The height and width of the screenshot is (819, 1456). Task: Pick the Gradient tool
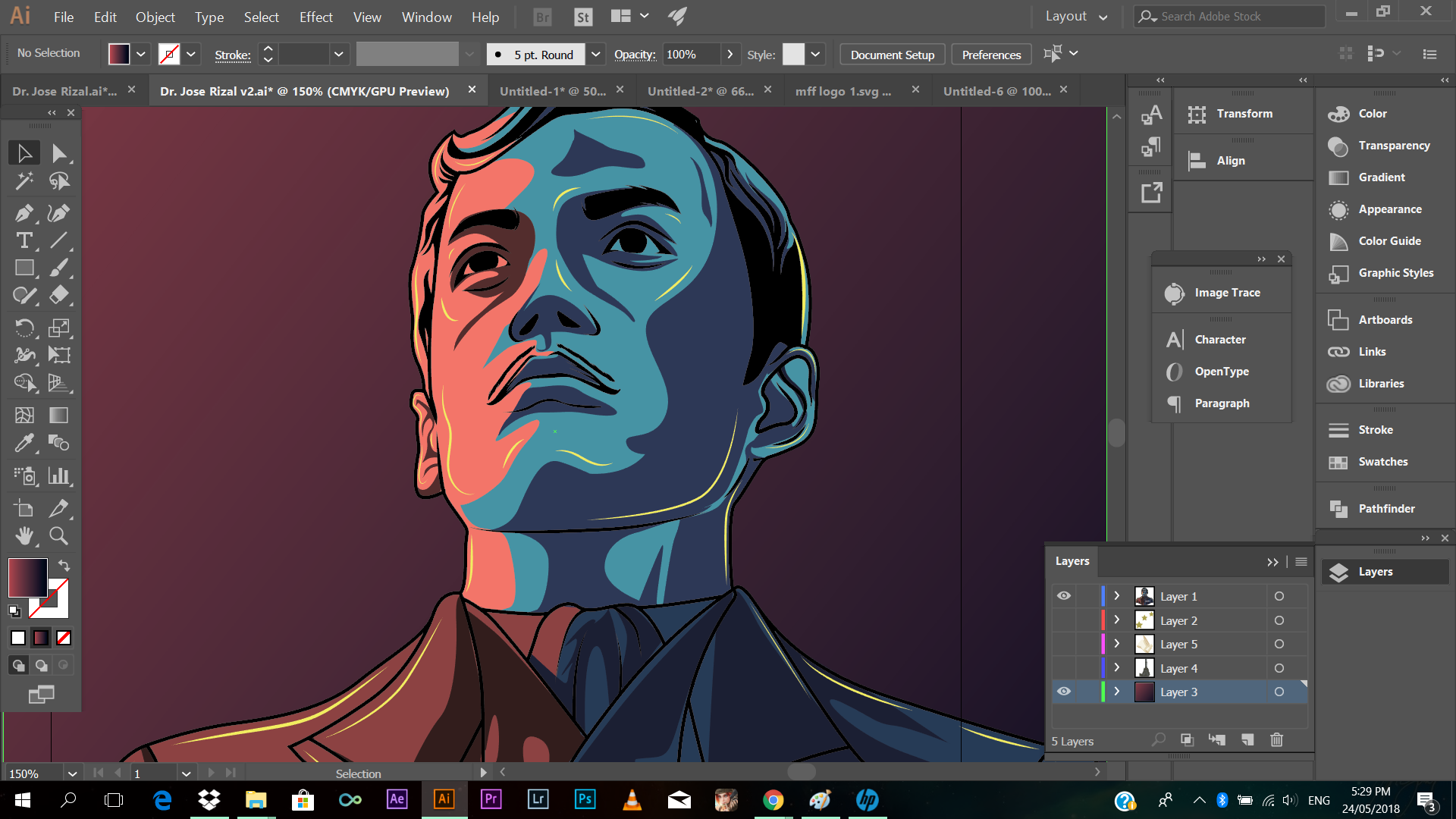tap(59, 415)
